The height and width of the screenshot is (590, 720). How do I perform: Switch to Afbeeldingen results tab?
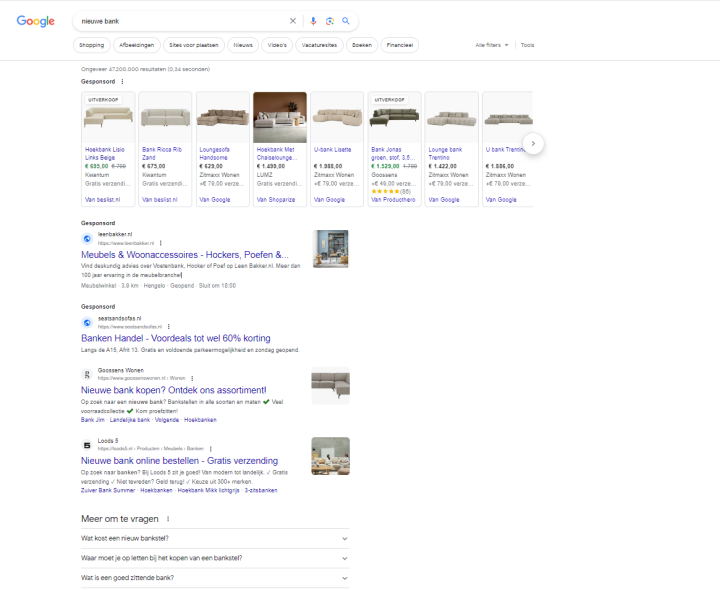136,45
